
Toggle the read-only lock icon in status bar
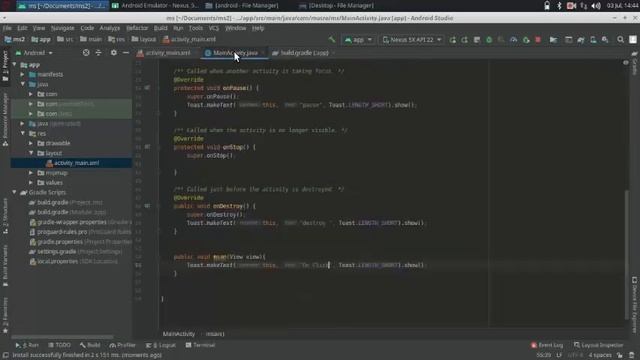(x=620, y=355)
